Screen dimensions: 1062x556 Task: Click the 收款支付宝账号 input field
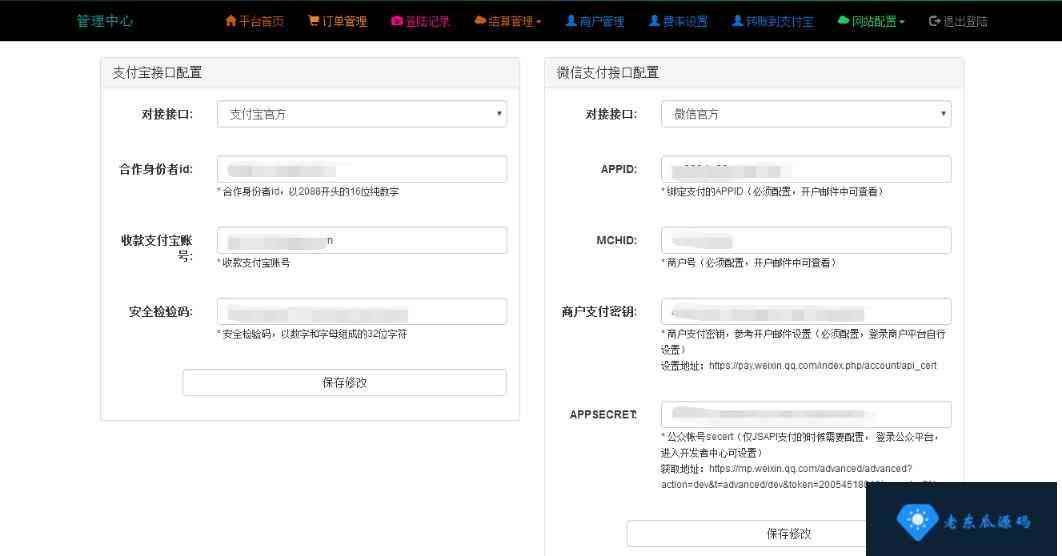361,241
